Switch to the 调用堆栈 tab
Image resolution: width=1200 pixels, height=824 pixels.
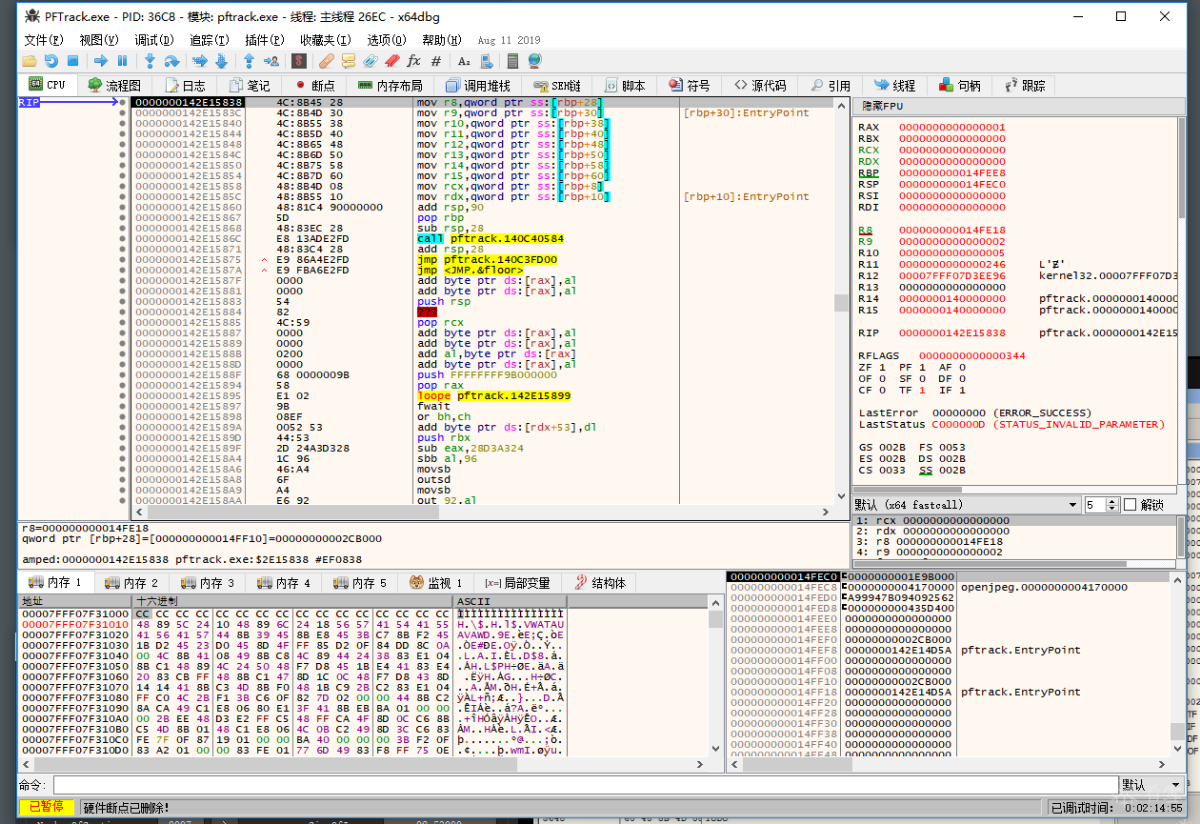[x=479, y=85]
